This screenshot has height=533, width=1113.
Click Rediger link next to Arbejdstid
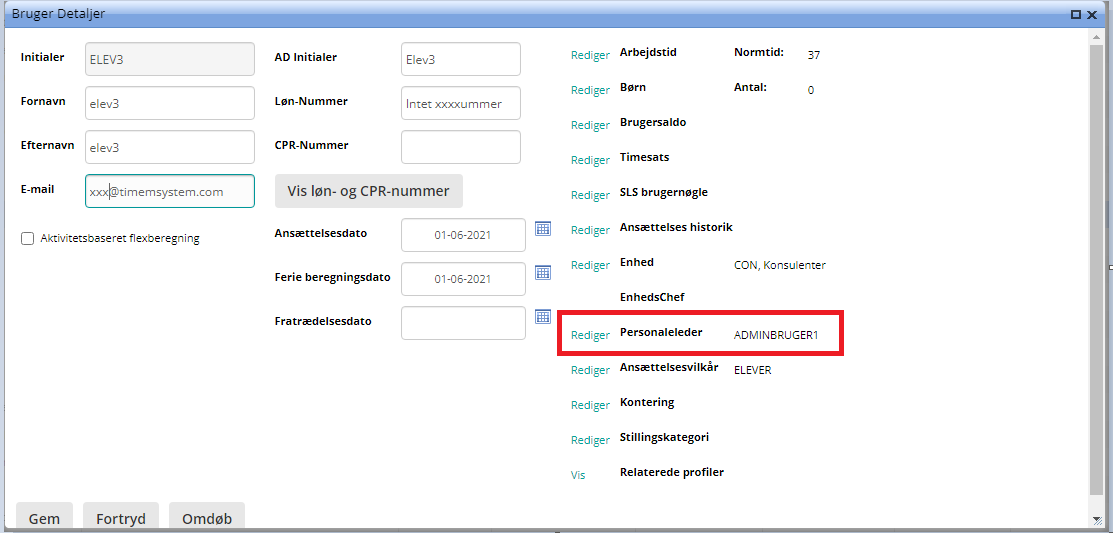click(x=590, y=56)
